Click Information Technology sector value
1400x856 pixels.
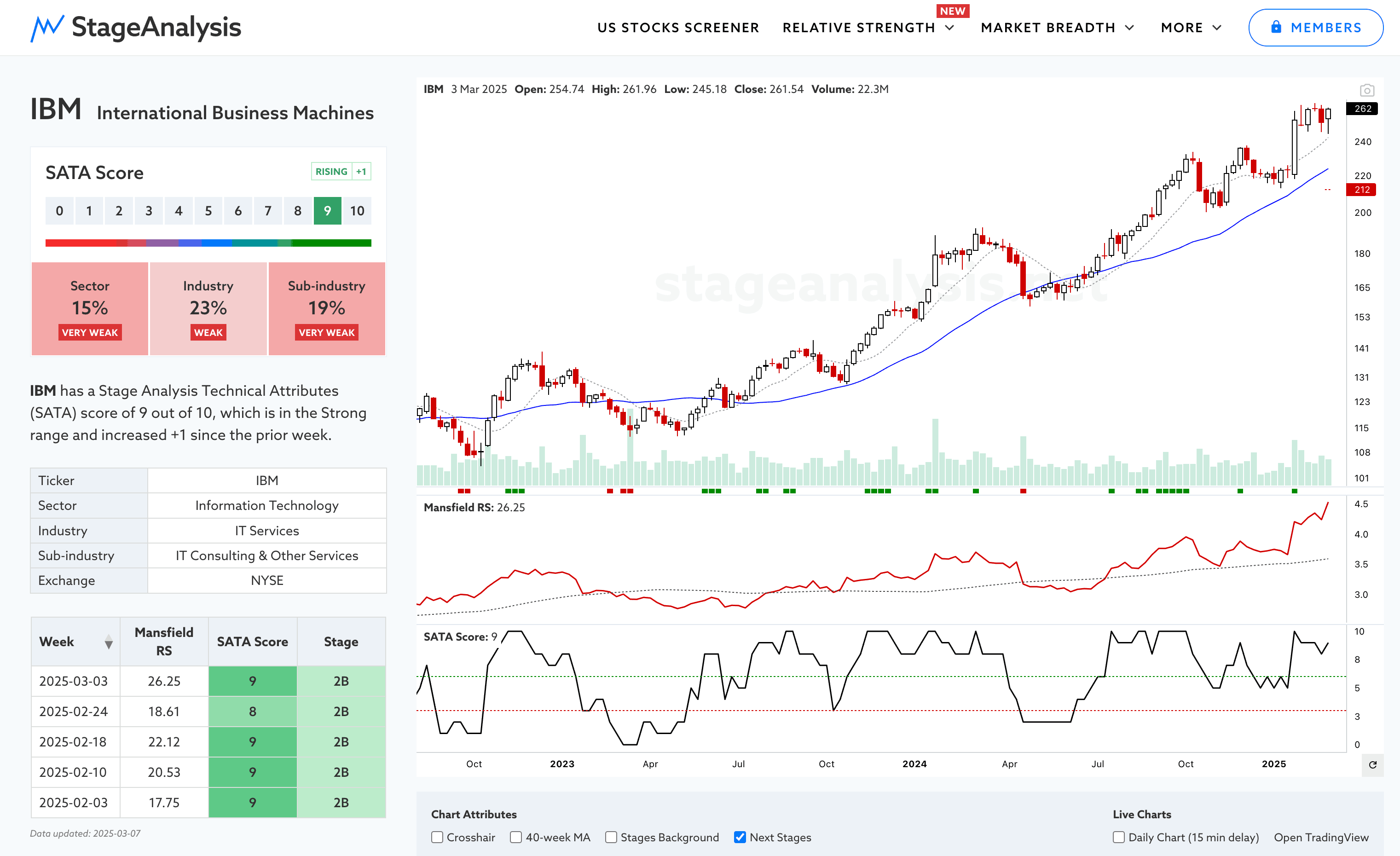pyautogui.click(x=267, y=505)
